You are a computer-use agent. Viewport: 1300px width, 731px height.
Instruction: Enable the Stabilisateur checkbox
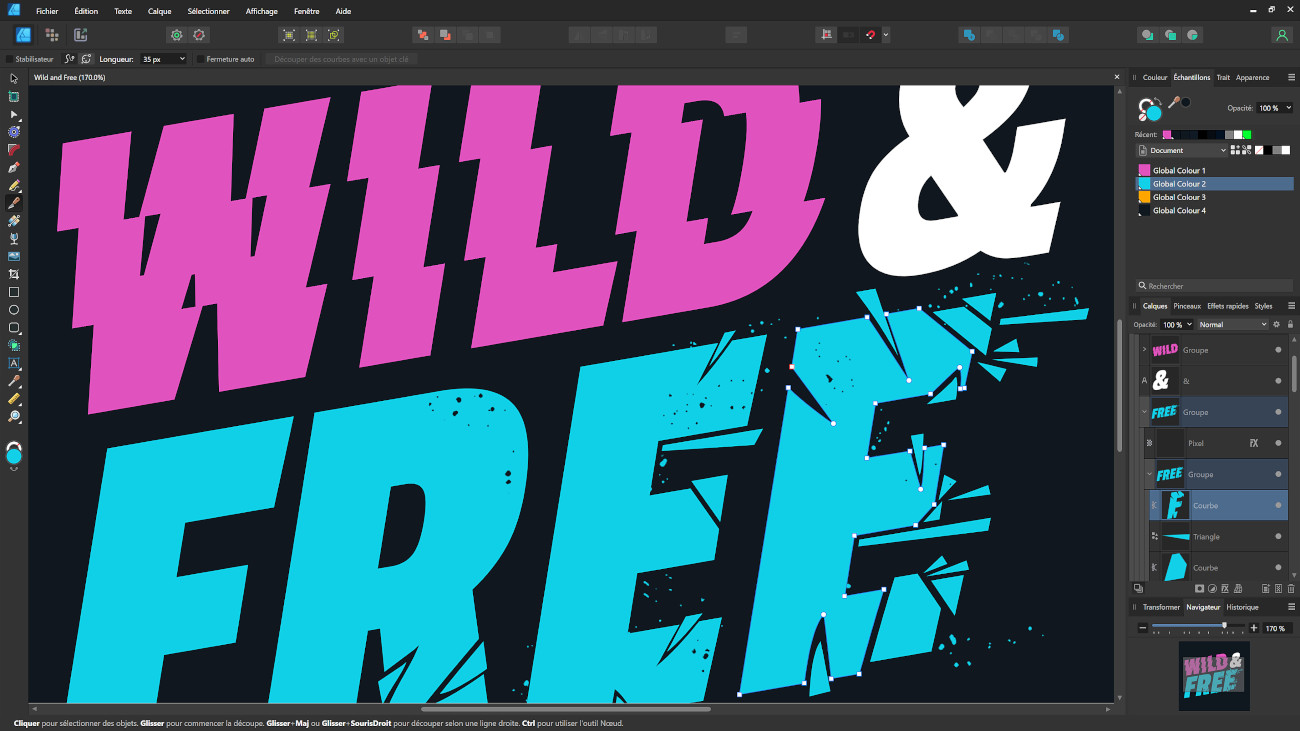[9, 59]
